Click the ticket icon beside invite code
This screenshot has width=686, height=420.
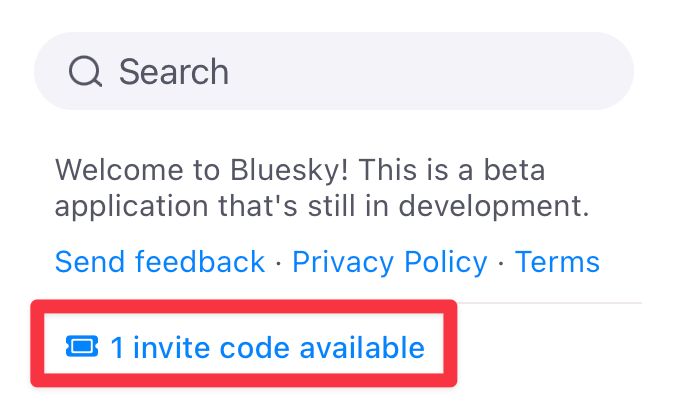tap(81, 347)
